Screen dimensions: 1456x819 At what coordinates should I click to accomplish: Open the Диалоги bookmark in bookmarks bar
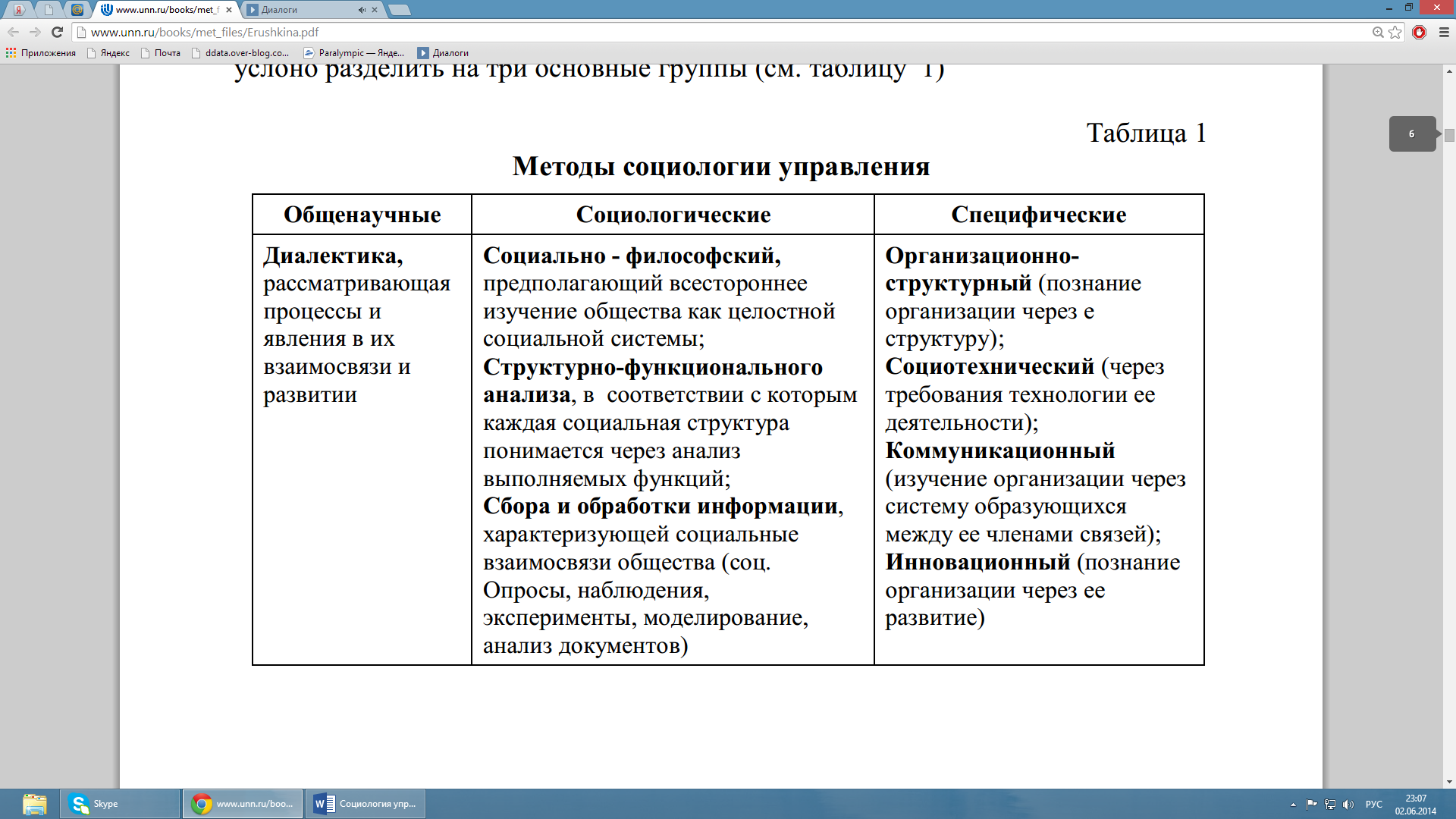[444, 53]
